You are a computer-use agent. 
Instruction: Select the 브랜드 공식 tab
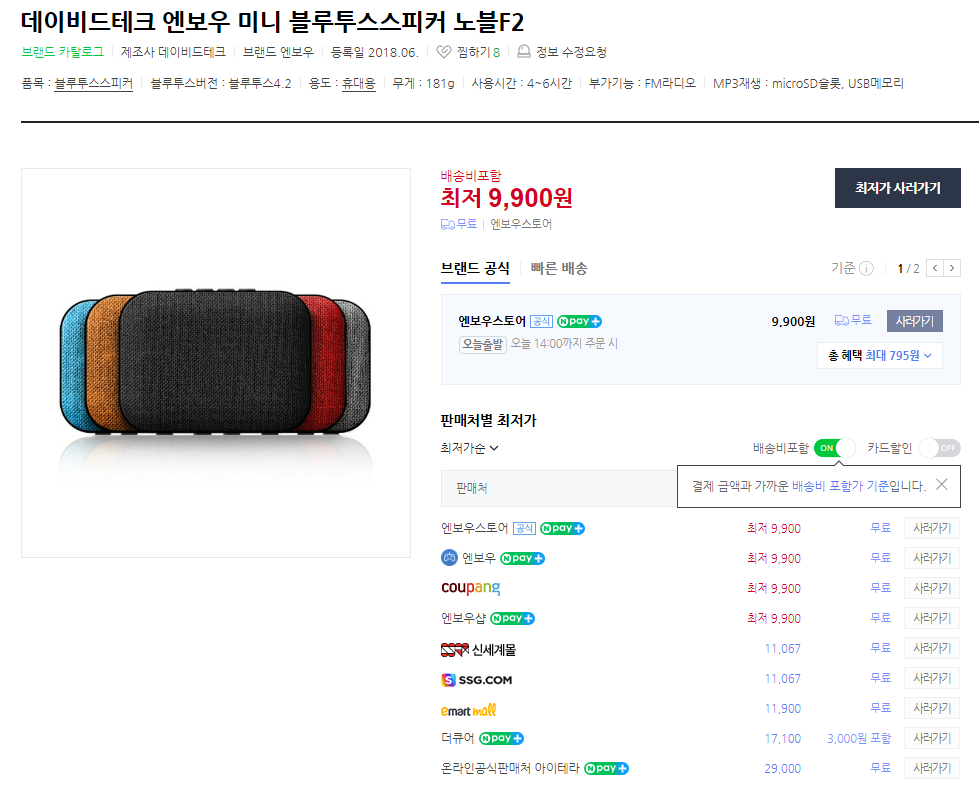tap(475, 268)
